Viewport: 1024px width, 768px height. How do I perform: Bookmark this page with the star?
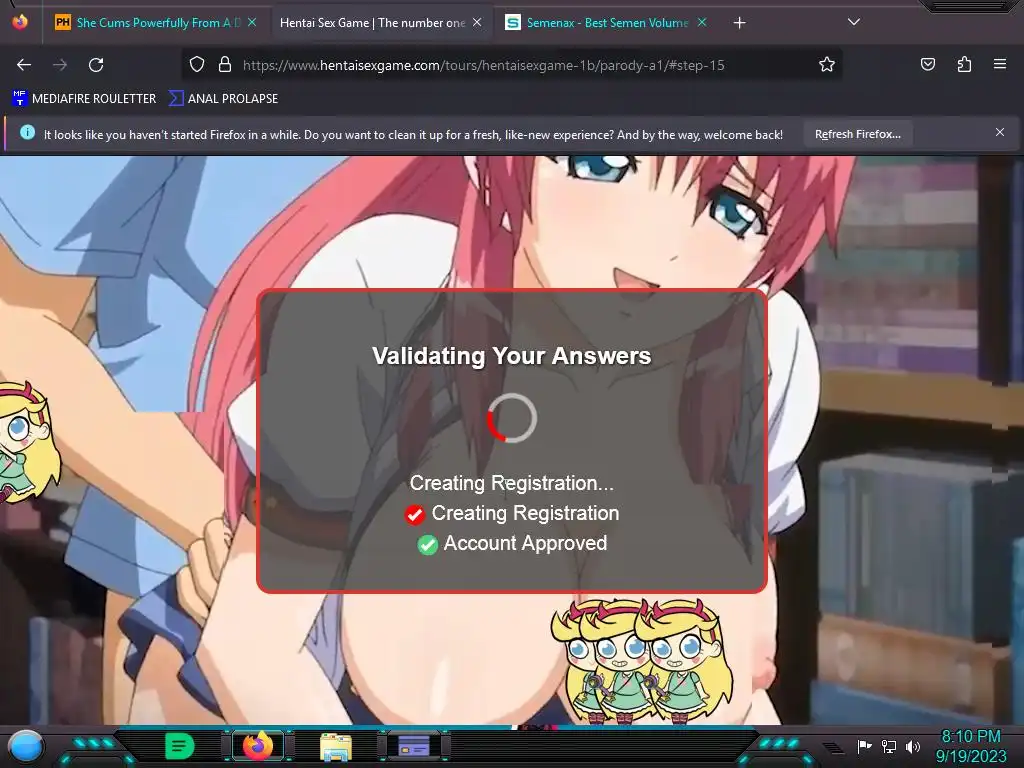point(827,65)
